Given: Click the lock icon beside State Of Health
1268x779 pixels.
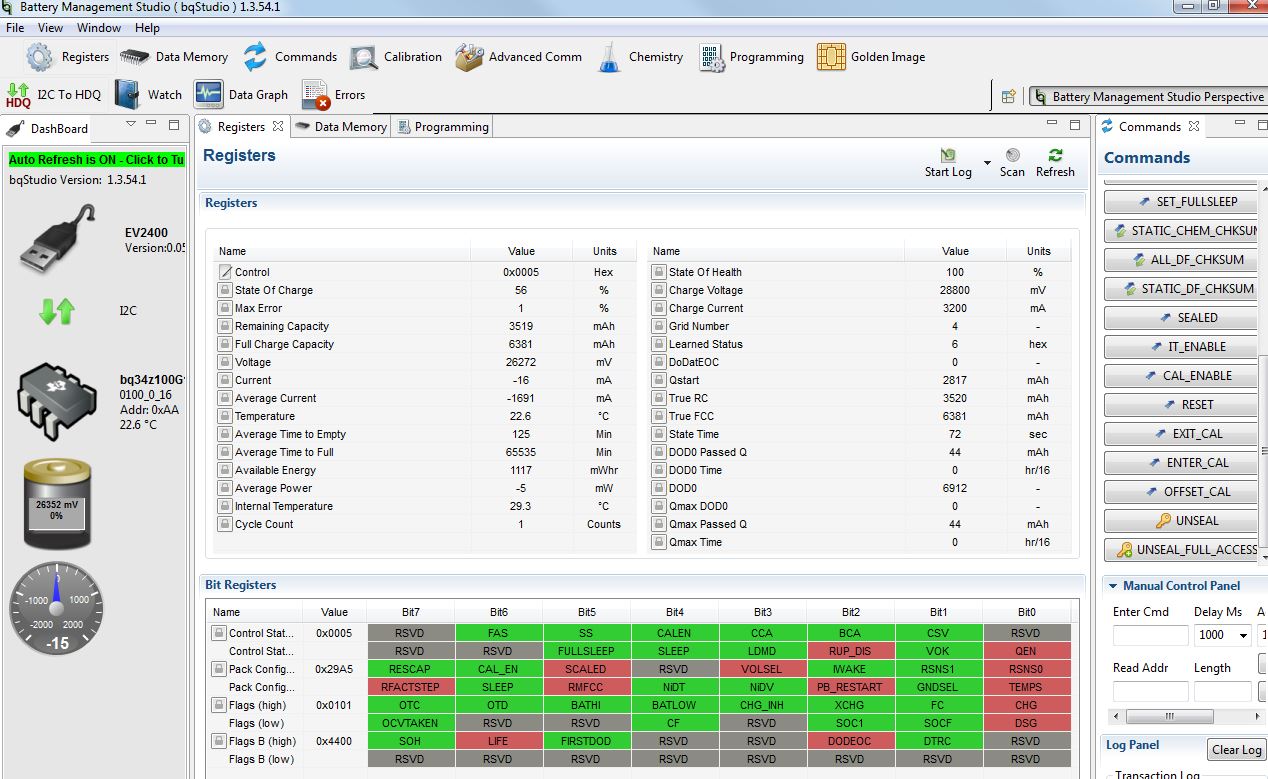Looking at the screenshot, I should click(x=658, y=272).
